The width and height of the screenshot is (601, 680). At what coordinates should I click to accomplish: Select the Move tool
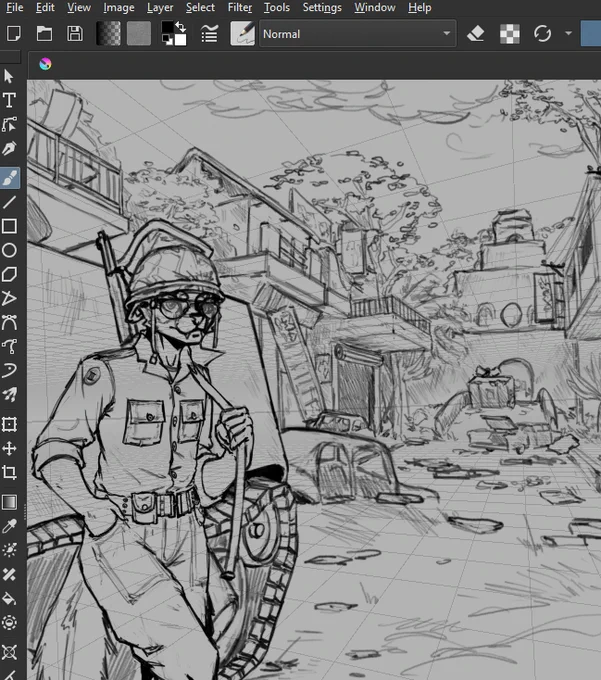click(x=9, y=448)
